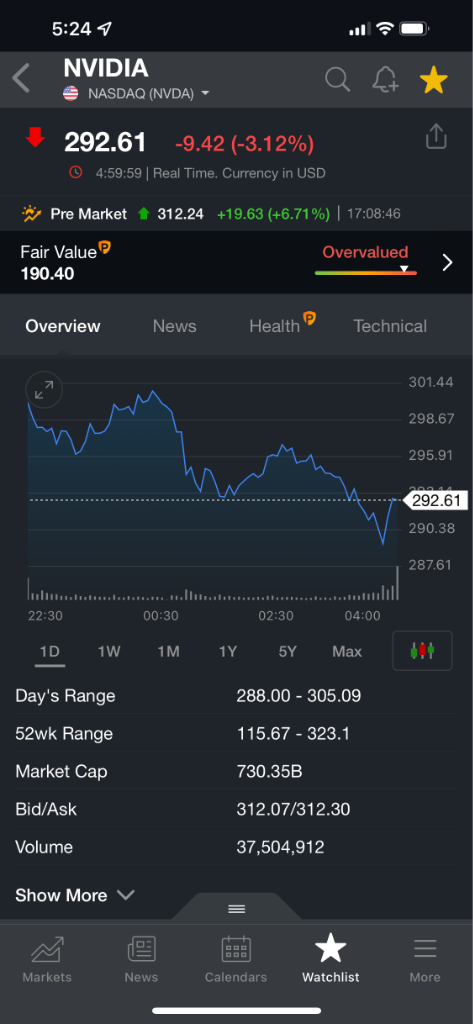Toggle the gold watchlist star
The image size is (473, 1024).
pos(433,80)
